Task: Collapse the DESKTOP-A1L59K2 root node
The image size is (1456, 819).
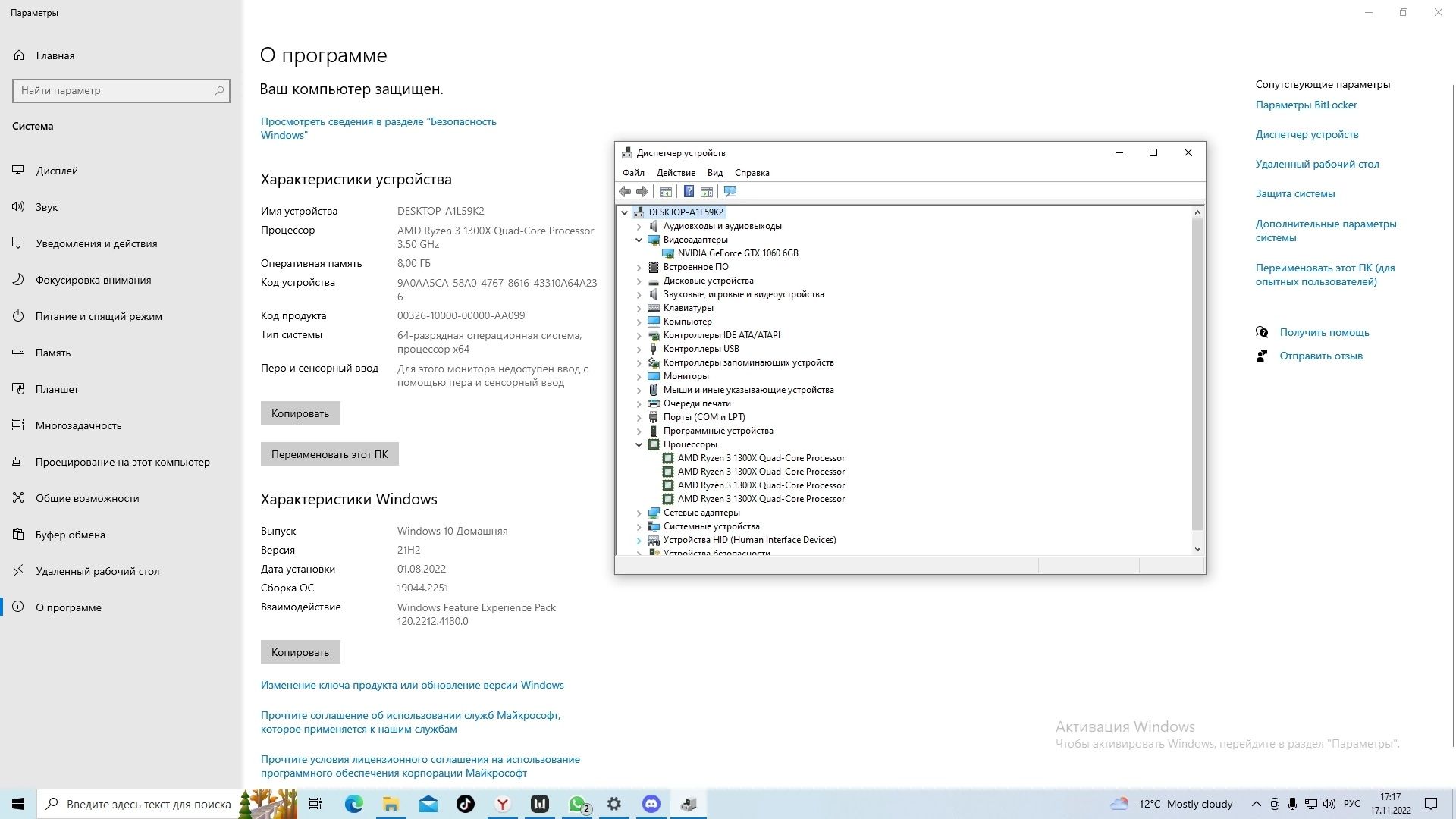Action: [625, 212]
